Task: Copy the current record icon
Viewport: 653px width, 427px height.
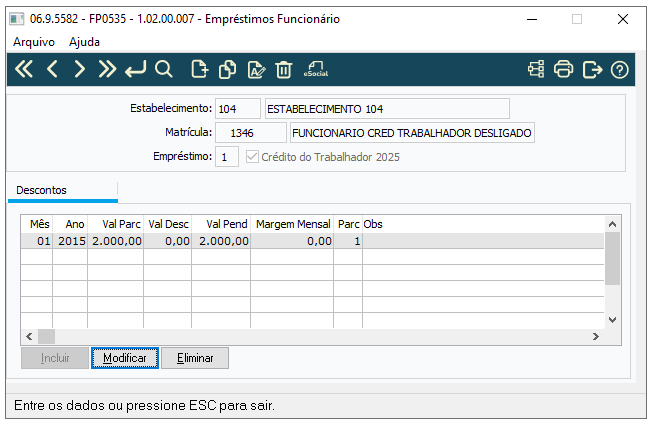Action: 227,69
